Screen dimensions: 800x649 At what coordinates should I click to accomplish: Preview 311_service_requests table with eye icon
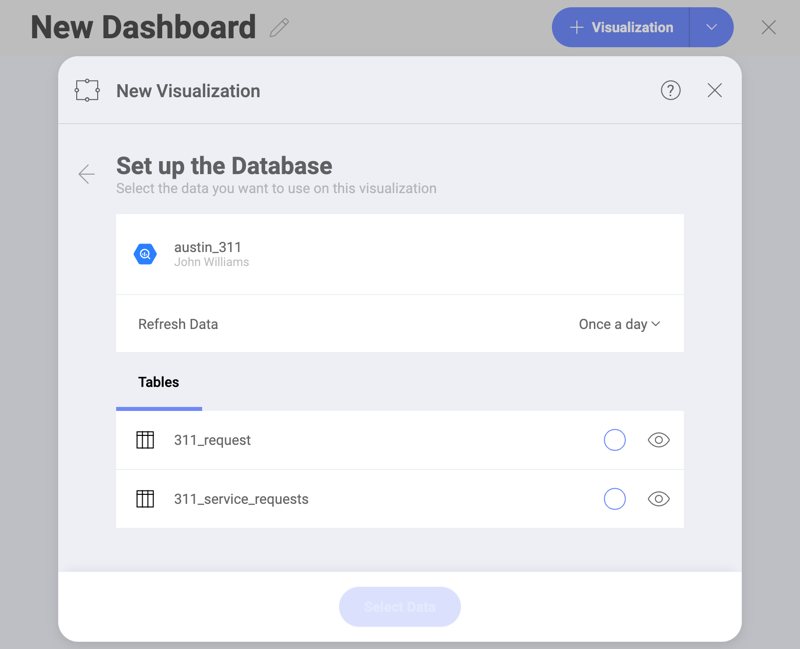pyautogui.click(x=659, y=498)
